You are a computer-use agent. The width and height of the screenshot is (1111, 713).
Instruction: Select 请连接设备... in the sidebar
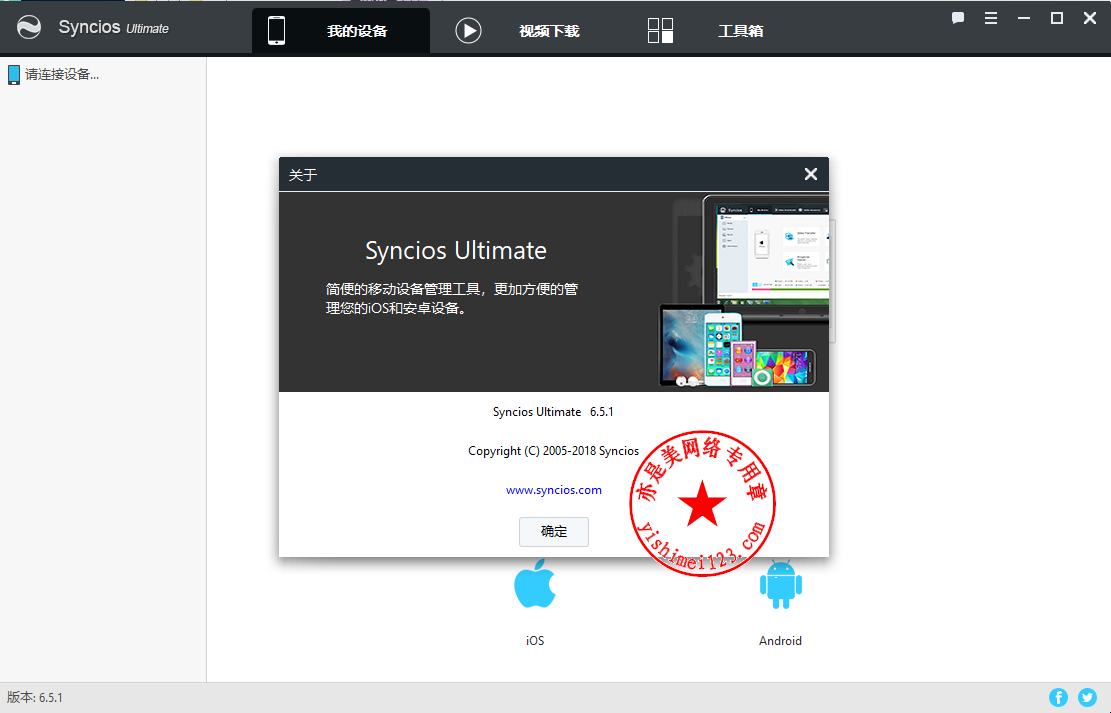54,74
